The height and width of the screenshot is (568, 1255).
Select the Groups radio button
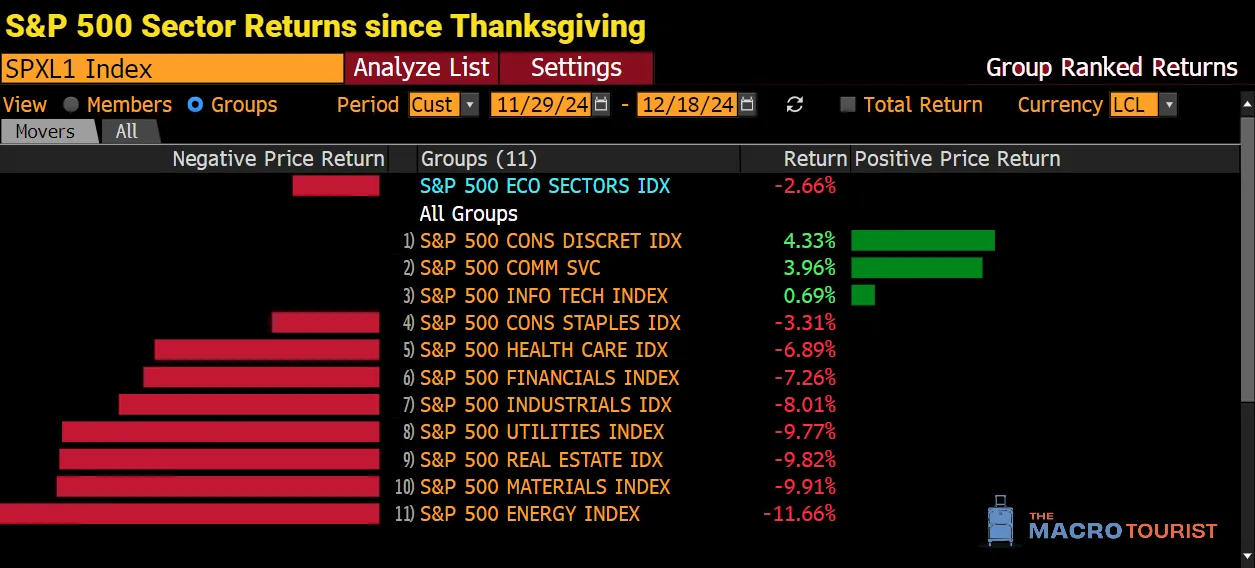(x=195, y=105)
